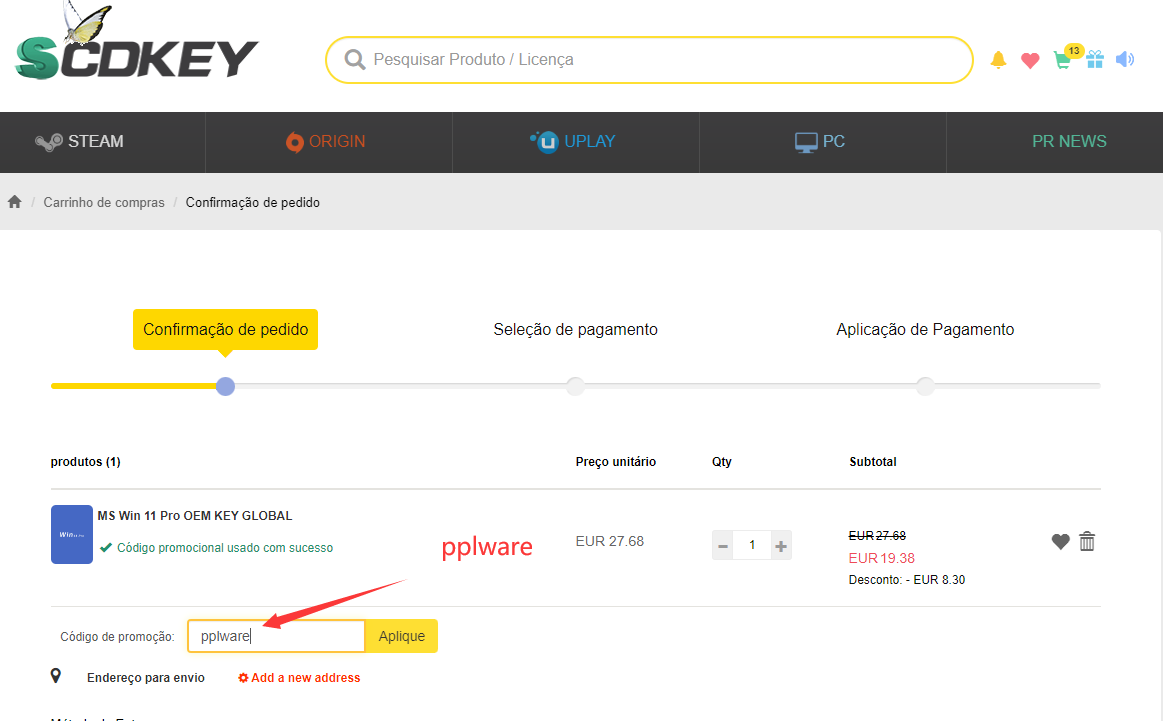Go to Carrinho de compras breadcrumb
The width and height of the screenshot is (1163, 721).
tap(104, 202)
